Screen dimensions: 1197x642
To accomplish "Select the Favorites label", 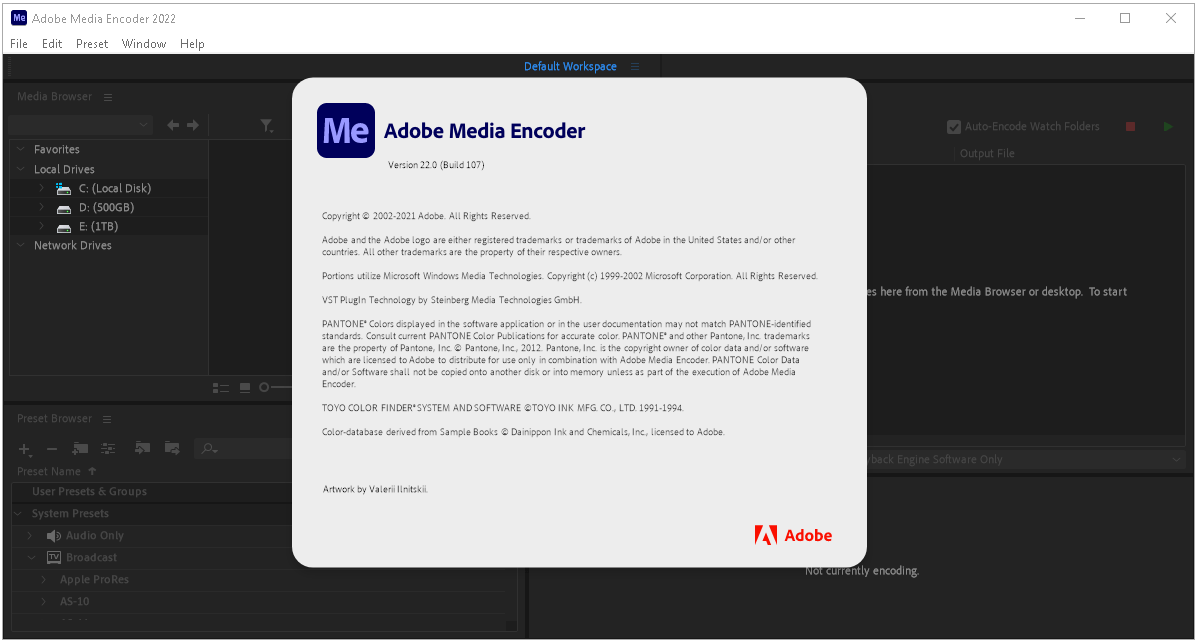I will click(x=56, y=149).
